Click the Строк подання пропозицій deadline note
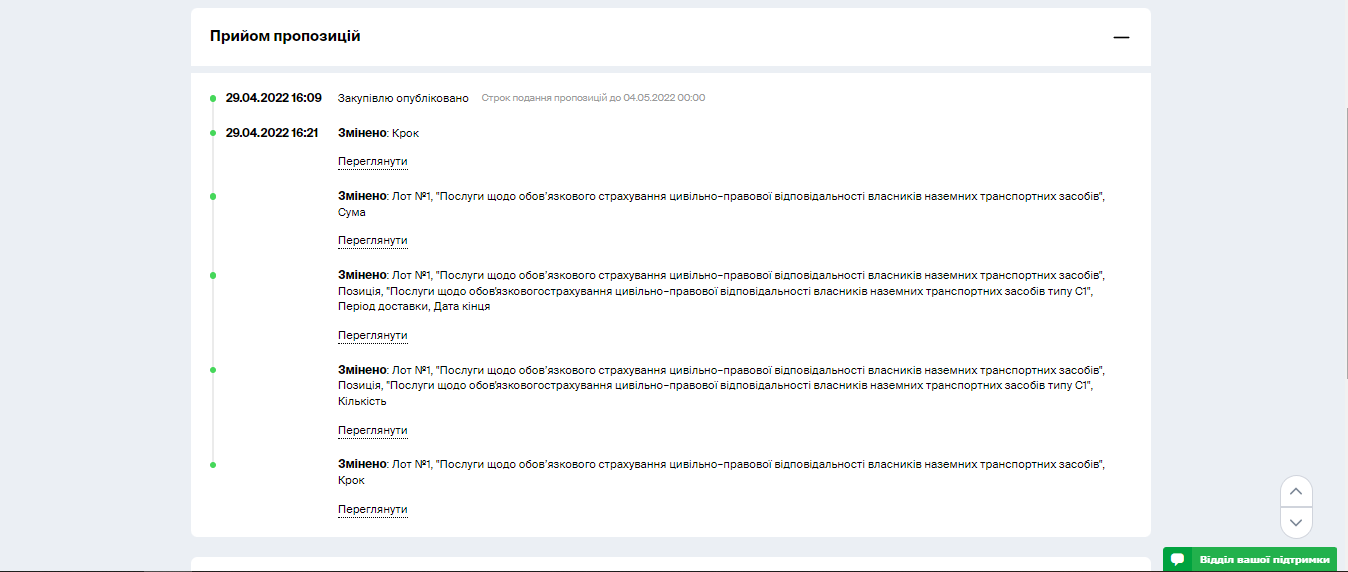The height and width of the screenshot is (572, 1348). (593, 98)
